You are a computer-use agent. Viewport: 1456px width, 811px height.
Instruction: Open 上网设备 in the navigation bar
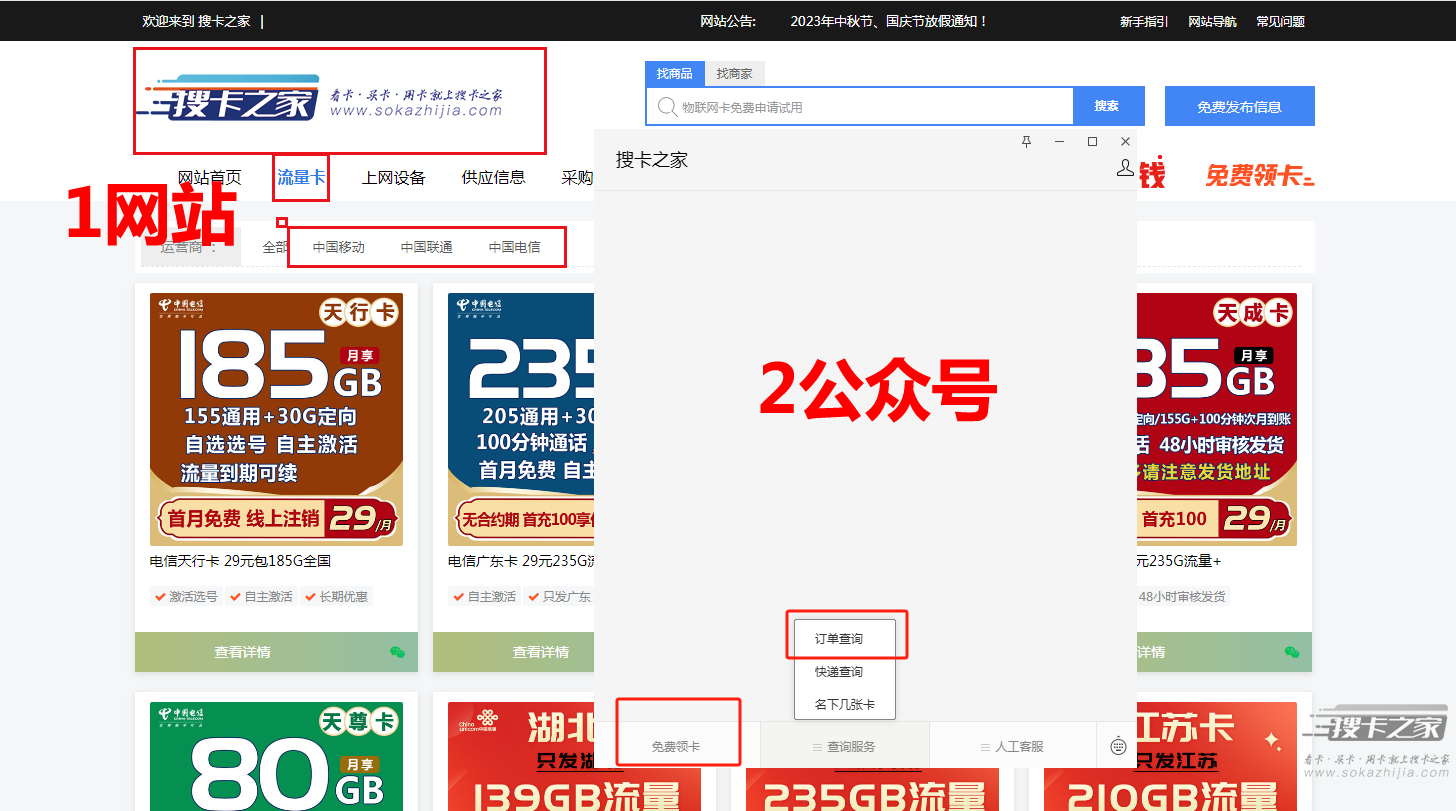tap(394, 178)
